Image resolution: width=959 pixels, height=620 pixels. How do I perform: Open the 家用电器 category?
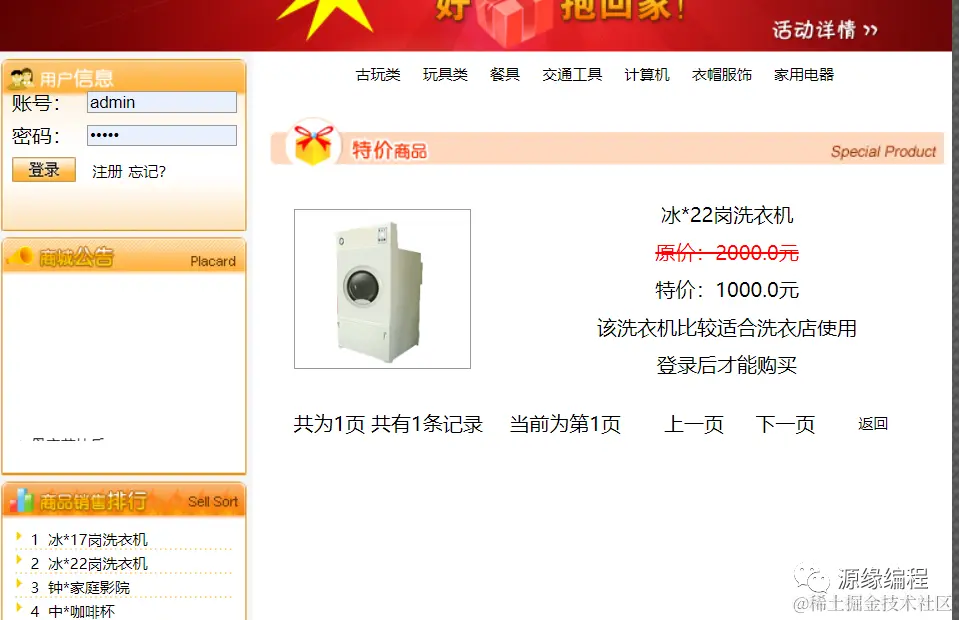[804, 75]
